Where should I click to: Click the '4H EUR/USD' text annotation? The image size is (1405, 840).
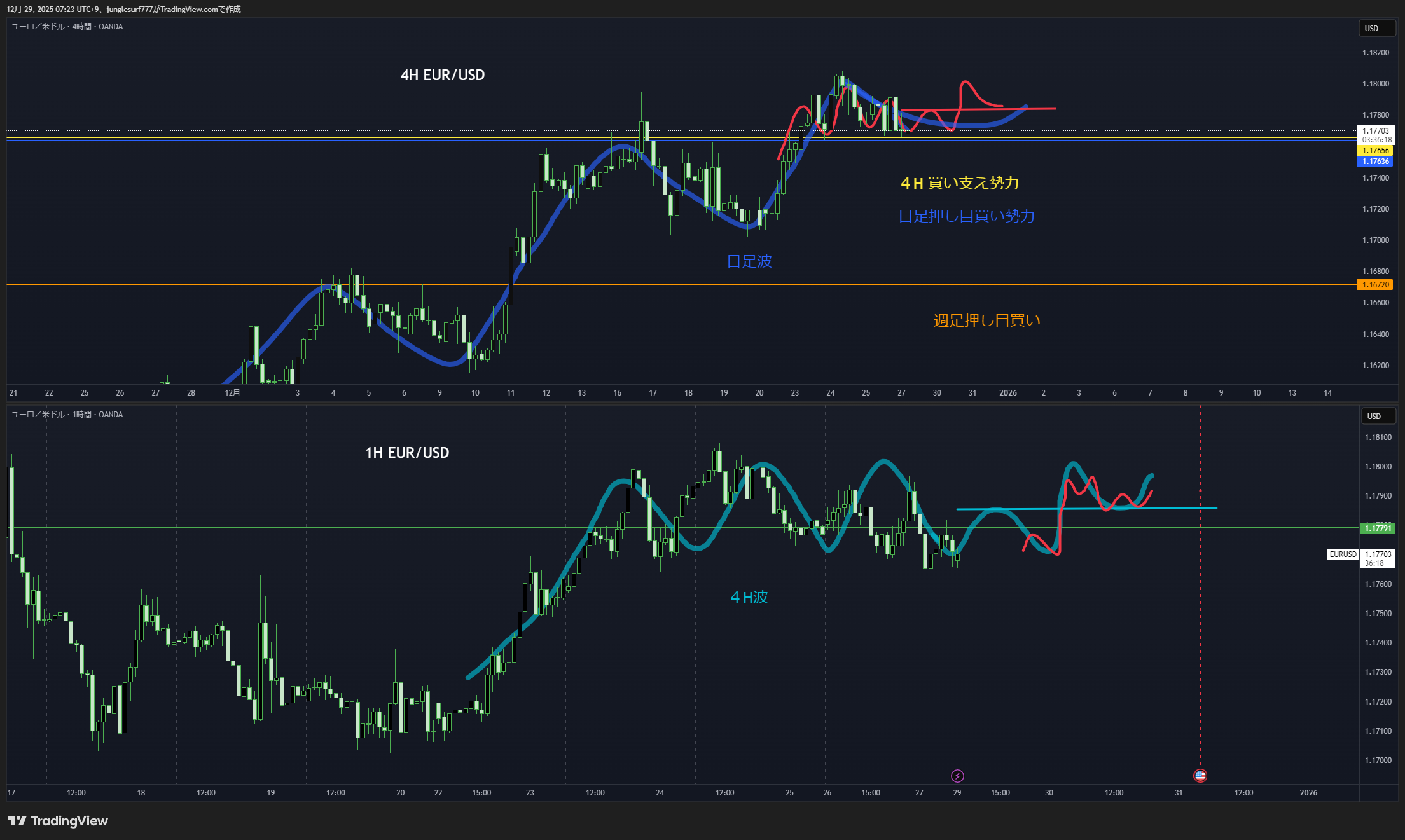[442, 75]
